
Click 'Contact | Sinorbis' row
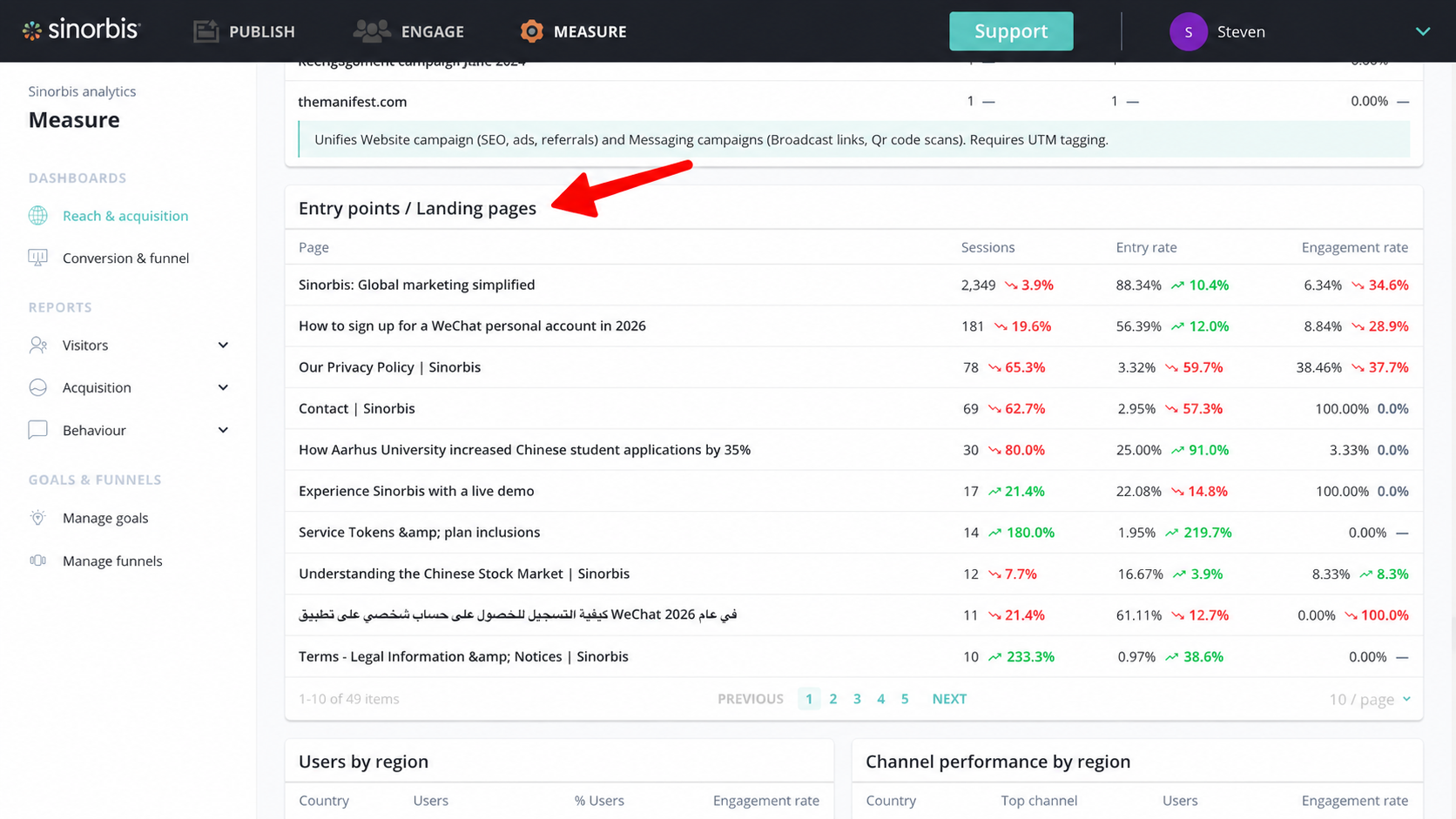[853, 408]
